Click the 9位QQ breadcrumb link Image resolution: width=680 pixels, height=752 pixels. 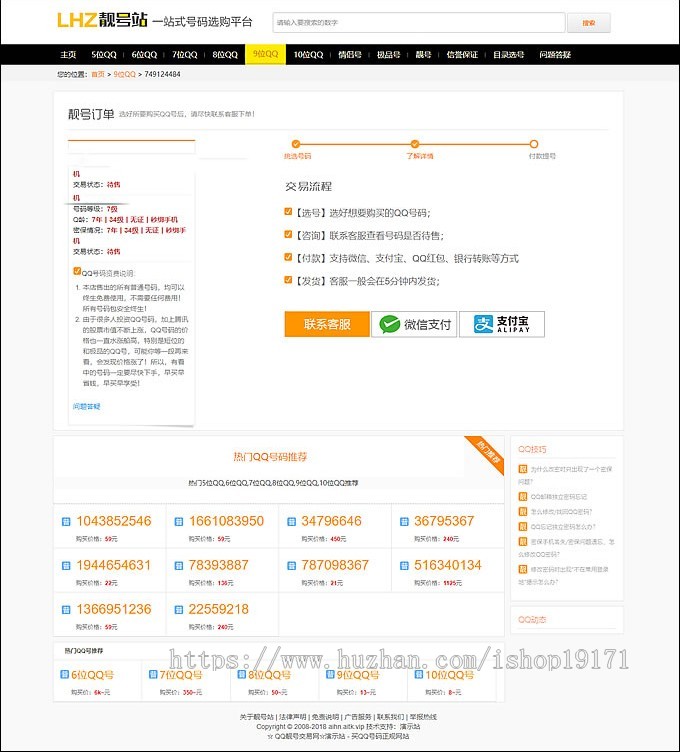tap(124, 74)
